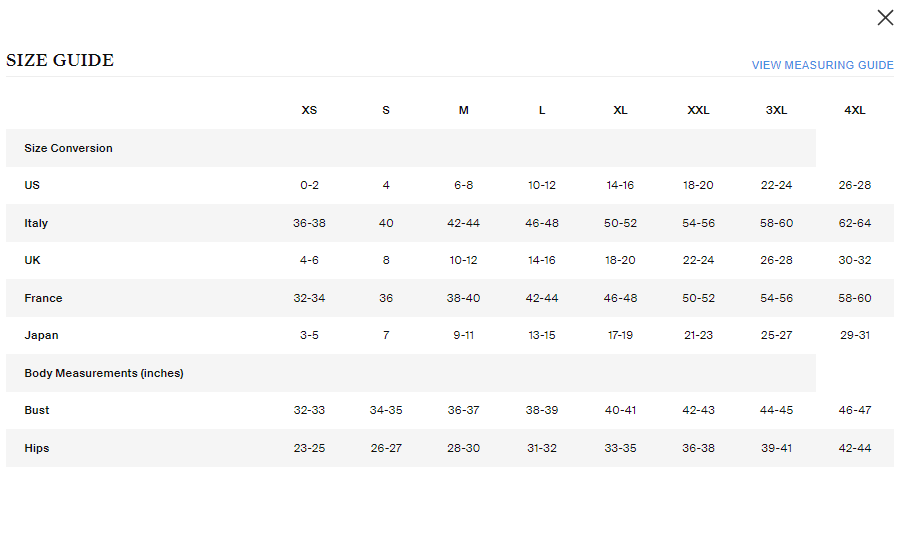Click the M size column header
This screenshot has height=540, width=901.
point(463,110)
